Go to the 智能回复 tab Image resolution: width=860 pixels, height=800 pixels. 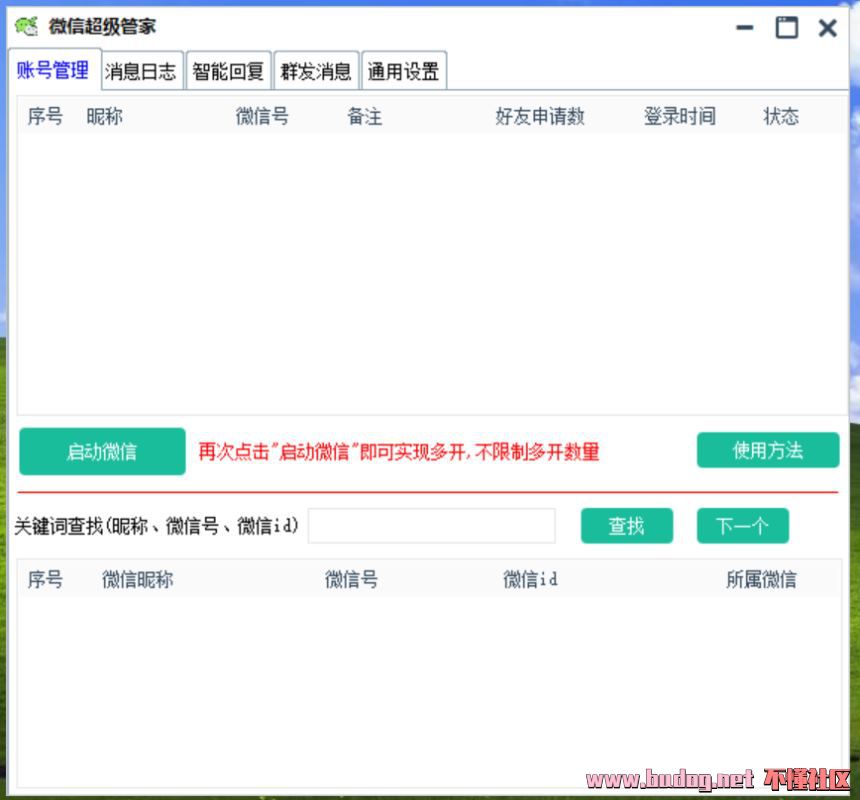[228, 71]
